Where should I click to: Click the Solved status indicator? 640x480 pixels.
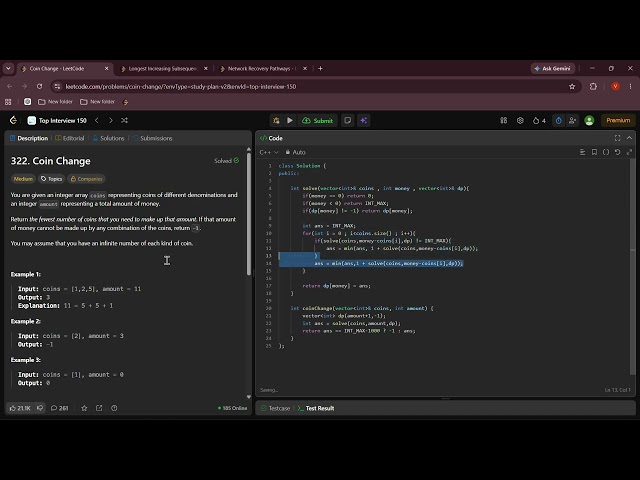227,161
